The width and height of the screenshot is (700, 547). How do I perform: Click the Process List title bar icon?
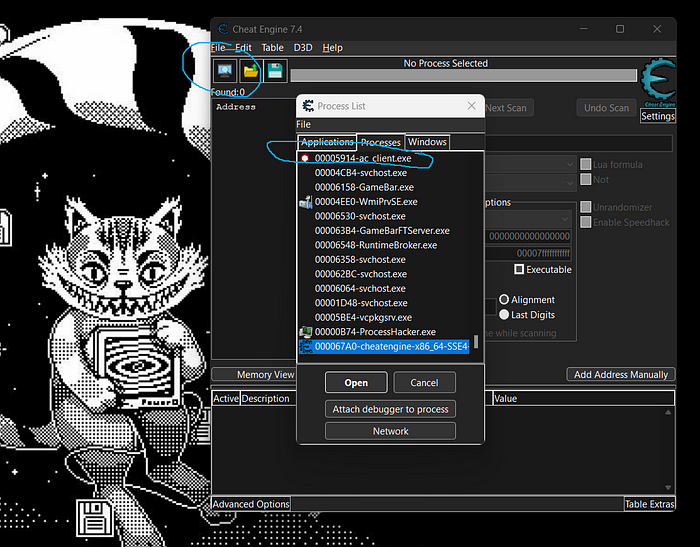[308, 106]
